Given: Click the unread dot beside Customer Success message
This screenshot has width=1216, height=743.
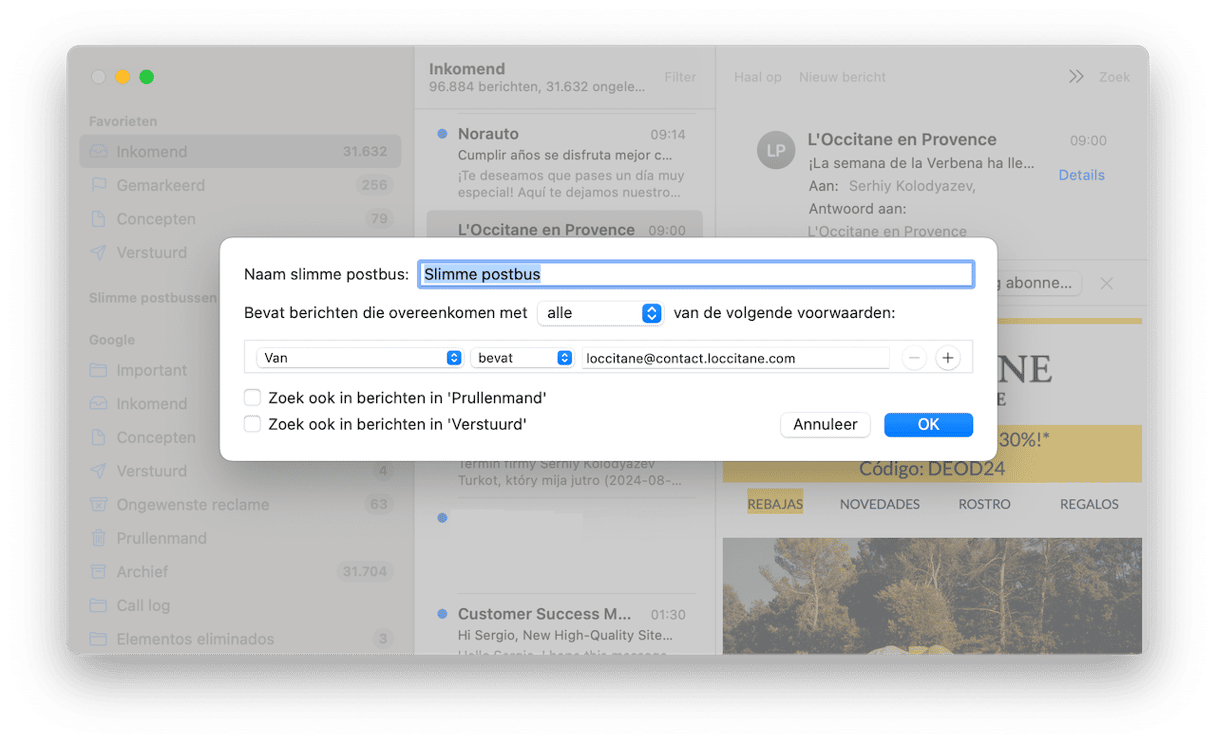Looking at the screenshot, I should coord(442,614).
